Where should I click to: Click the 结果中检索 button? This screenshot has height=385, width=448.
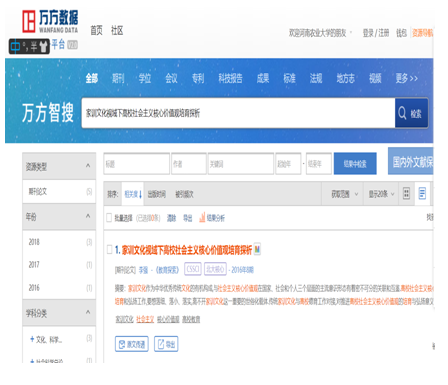(x=355, y=163)
